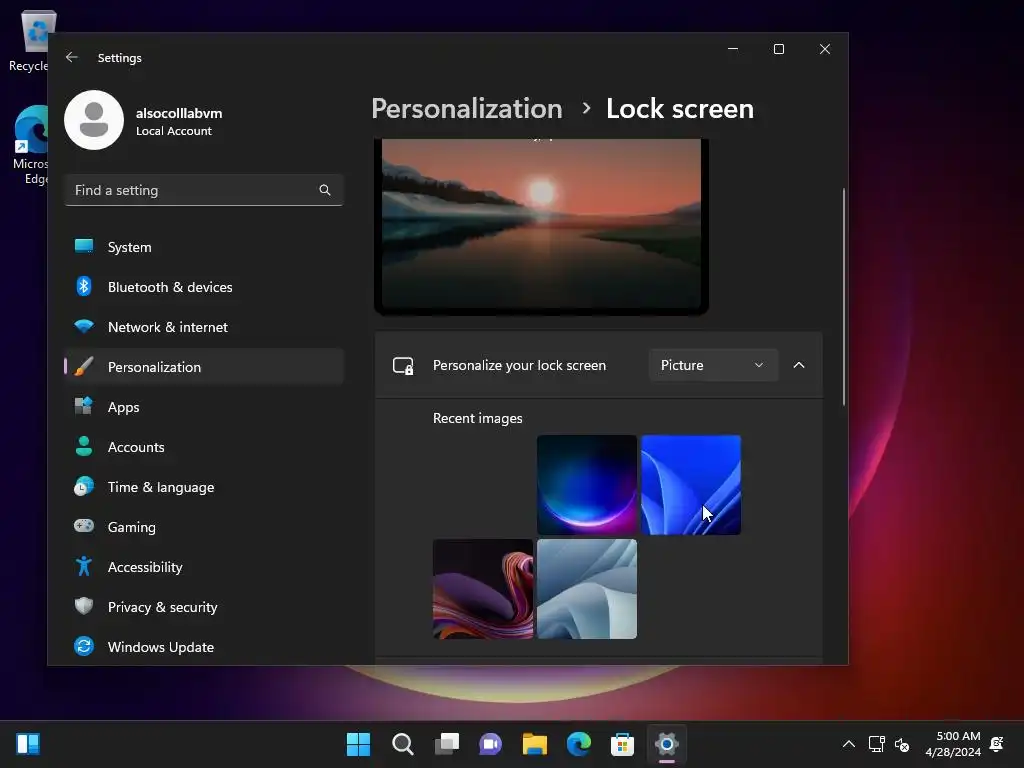Open Accessibility settings
Screen dimensions: 1024x768
pyautogui.click(x=204, y=567)
